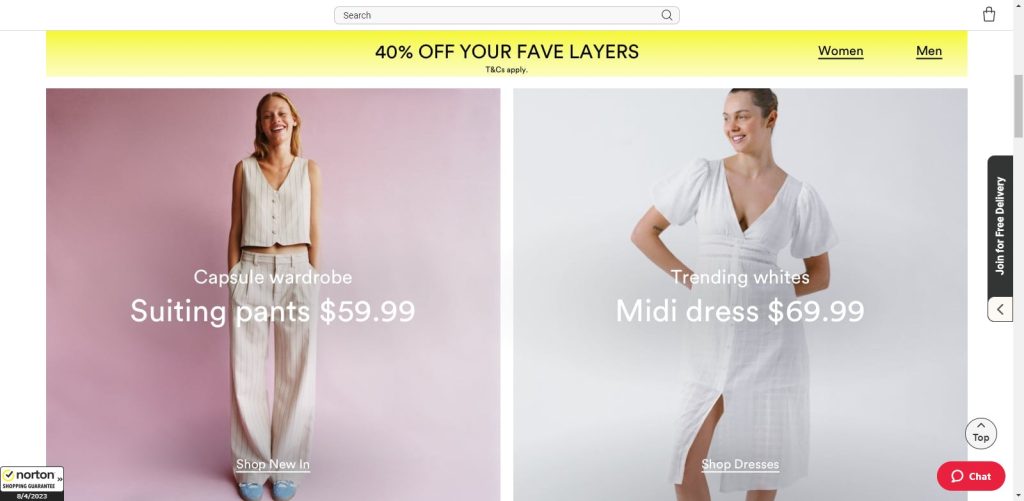Open Join for Free Delivery tab

[x=1000, y=225]
